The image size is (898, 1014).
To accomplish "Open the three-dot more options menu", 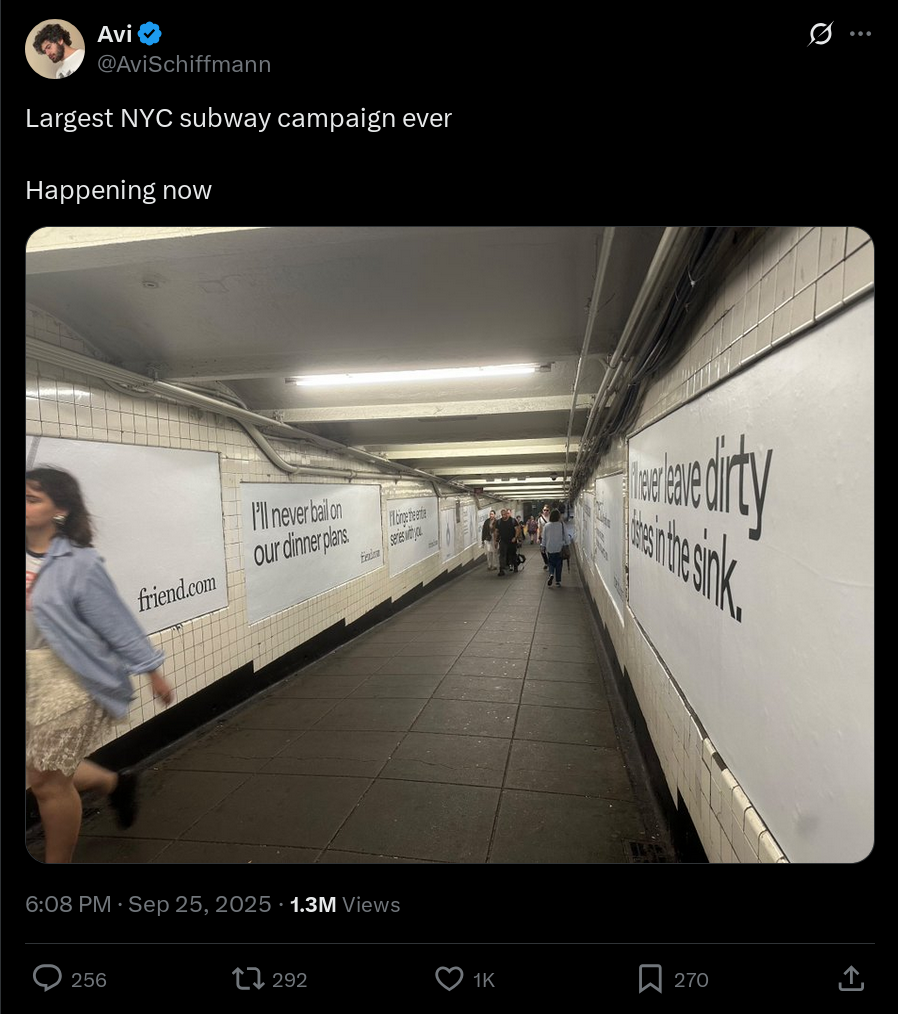I will (861, 34).
